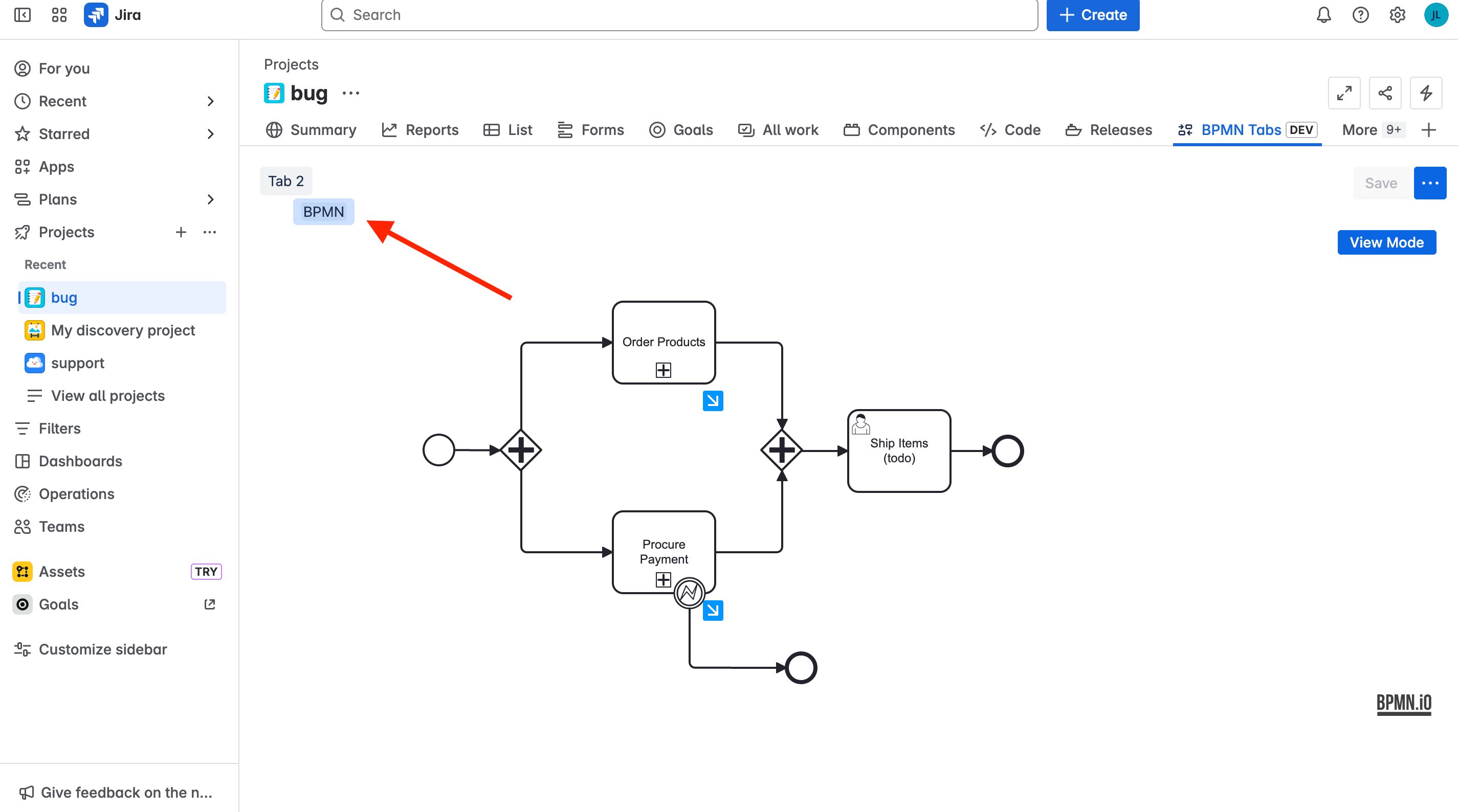Open the Releases tab

[x=1109, y=130]
